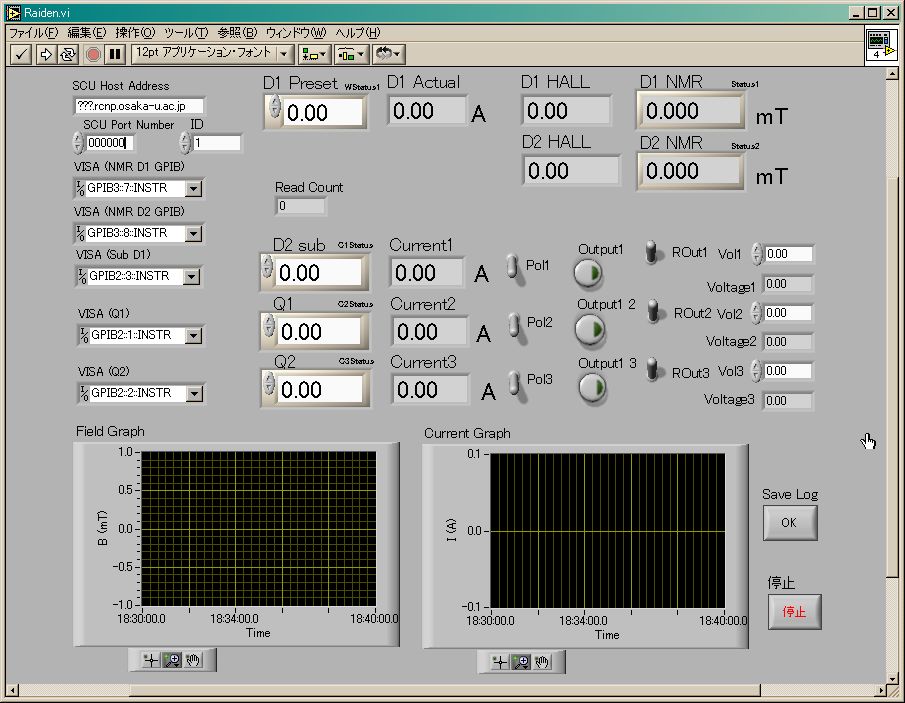Click the VI connector icon at top right
The image size is (905, 703).
(880, 45)
